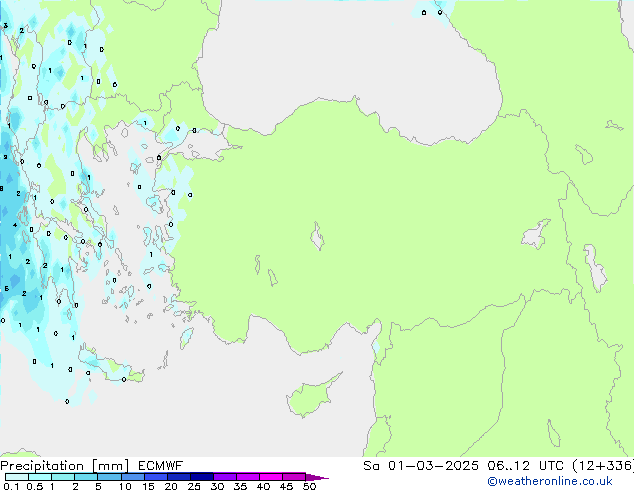Select the '[mm]' unit label
The image size is (634, 490).
(110, 466)
